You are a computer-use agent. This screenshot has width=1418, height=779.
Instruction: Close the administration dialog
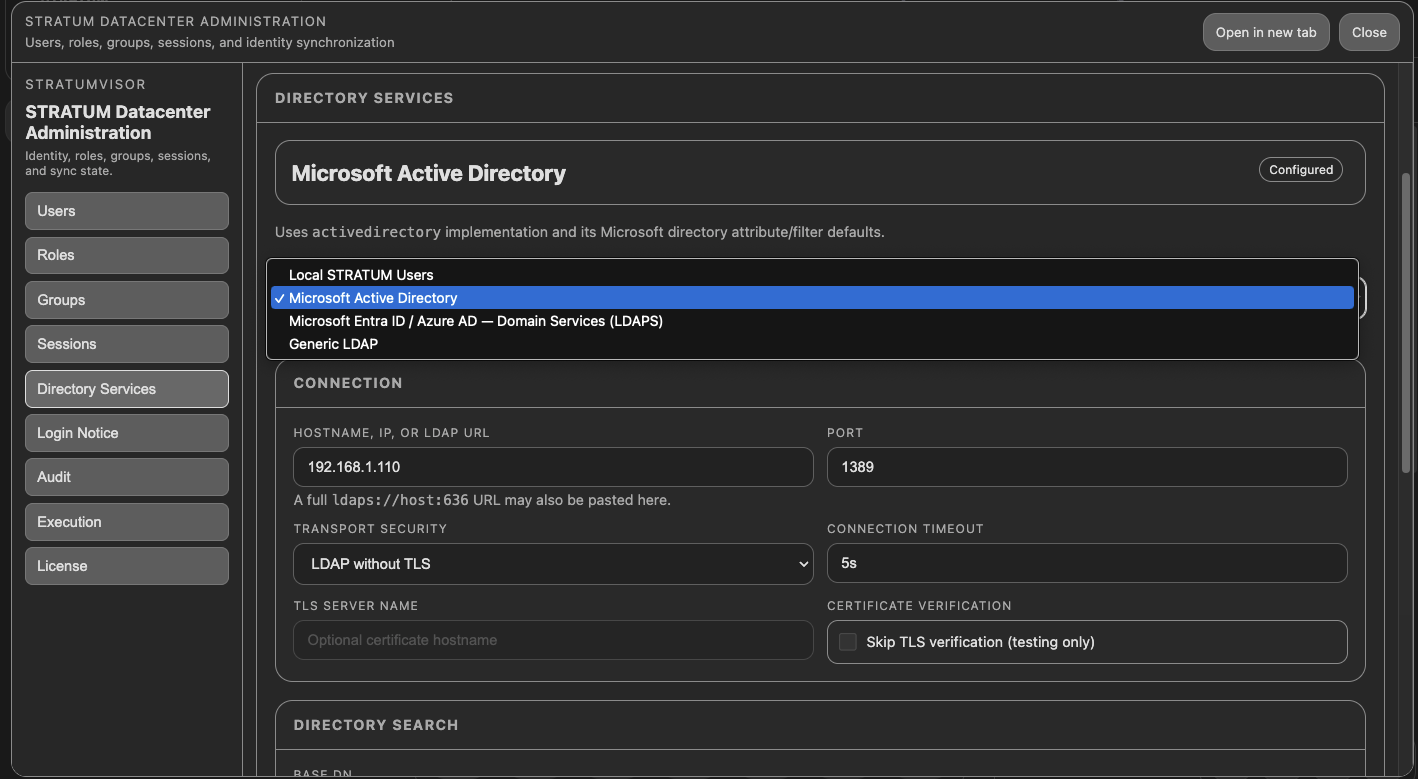click(1369, 32)
